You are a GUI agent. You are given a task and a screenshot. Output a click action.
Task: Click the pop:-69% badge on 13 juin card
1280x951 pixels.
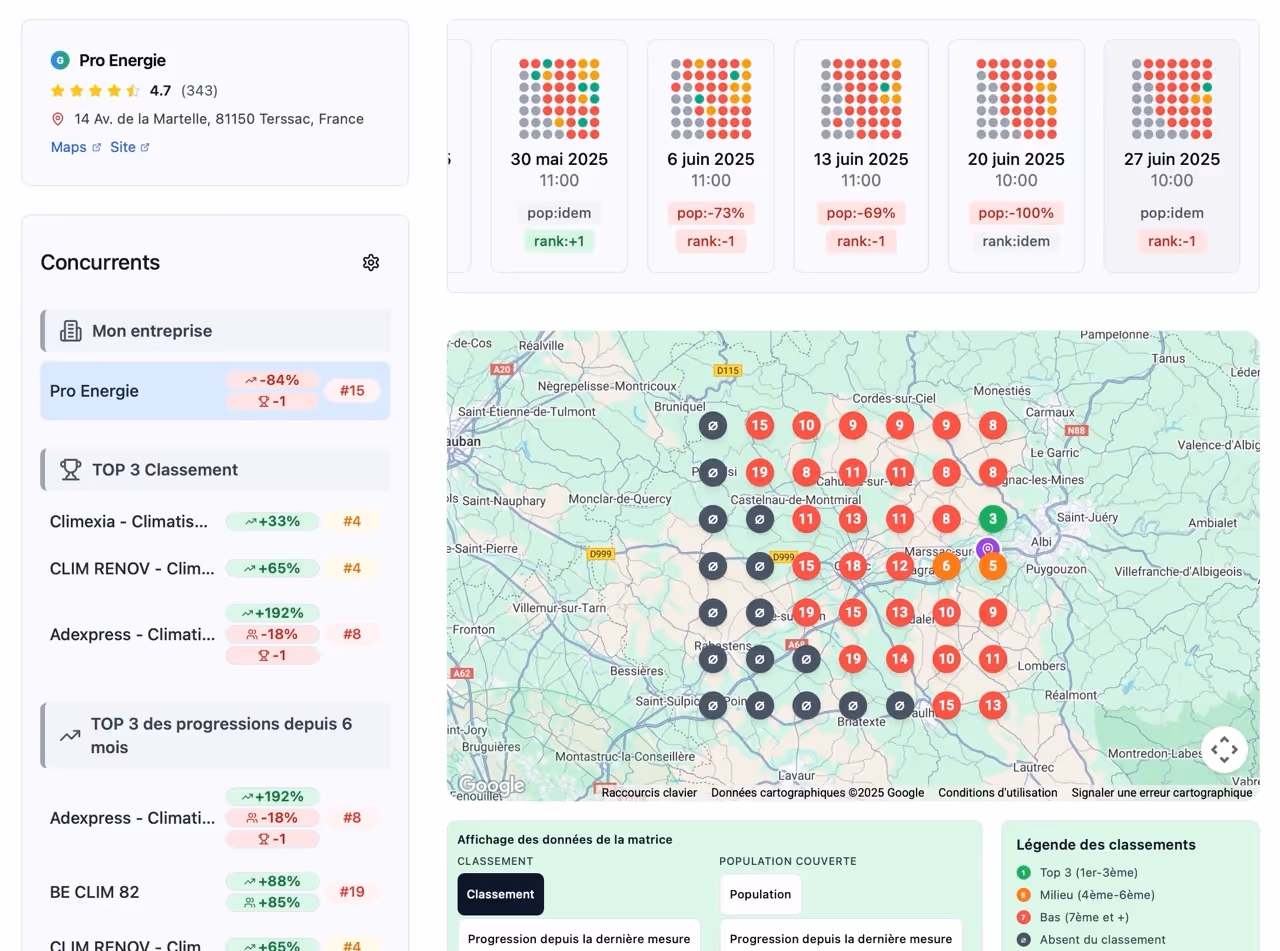[x=861, y=213]
